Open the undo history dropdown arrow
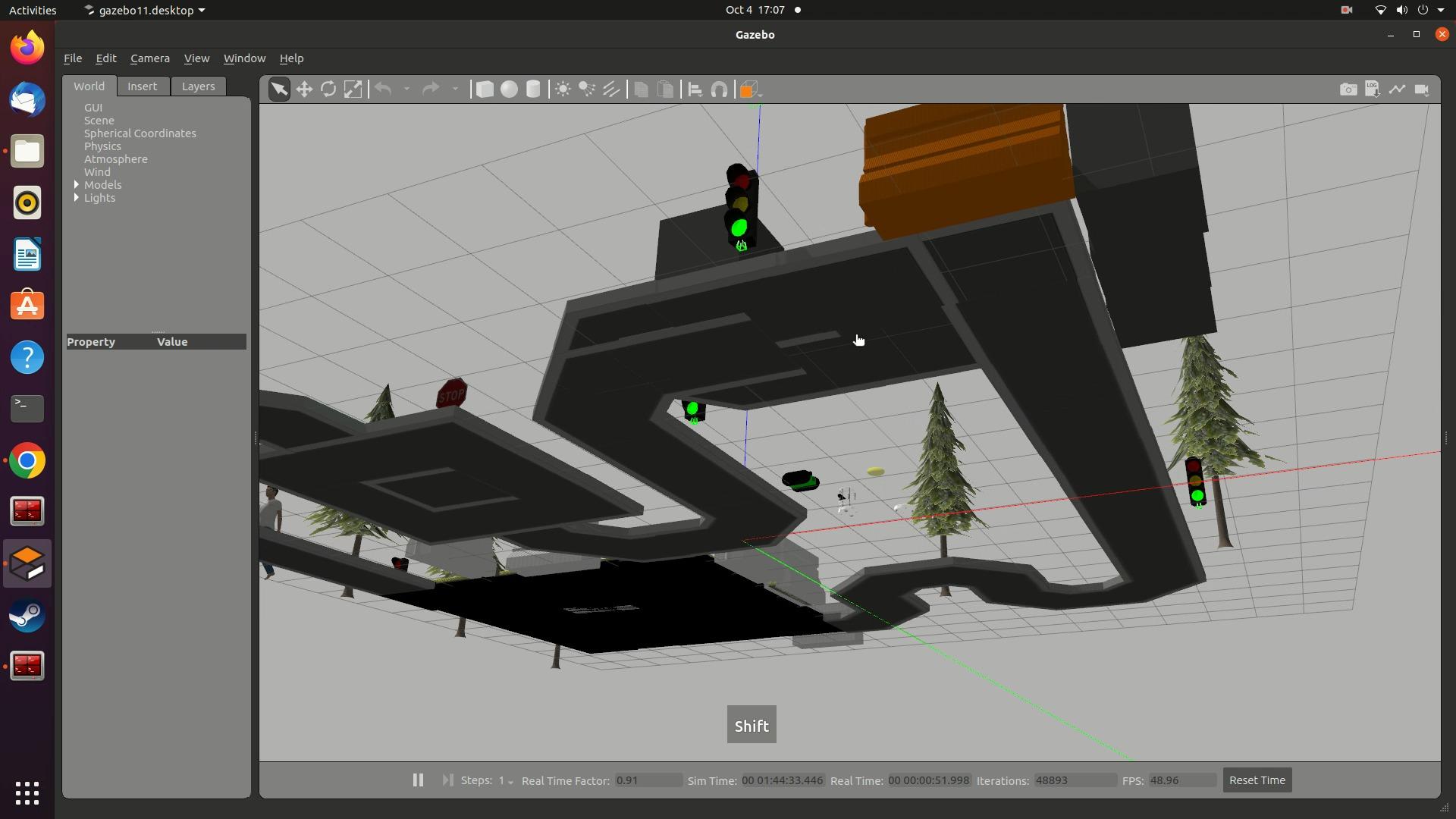Viewport: 1456px width, 819px height. [x=406, y=89]
